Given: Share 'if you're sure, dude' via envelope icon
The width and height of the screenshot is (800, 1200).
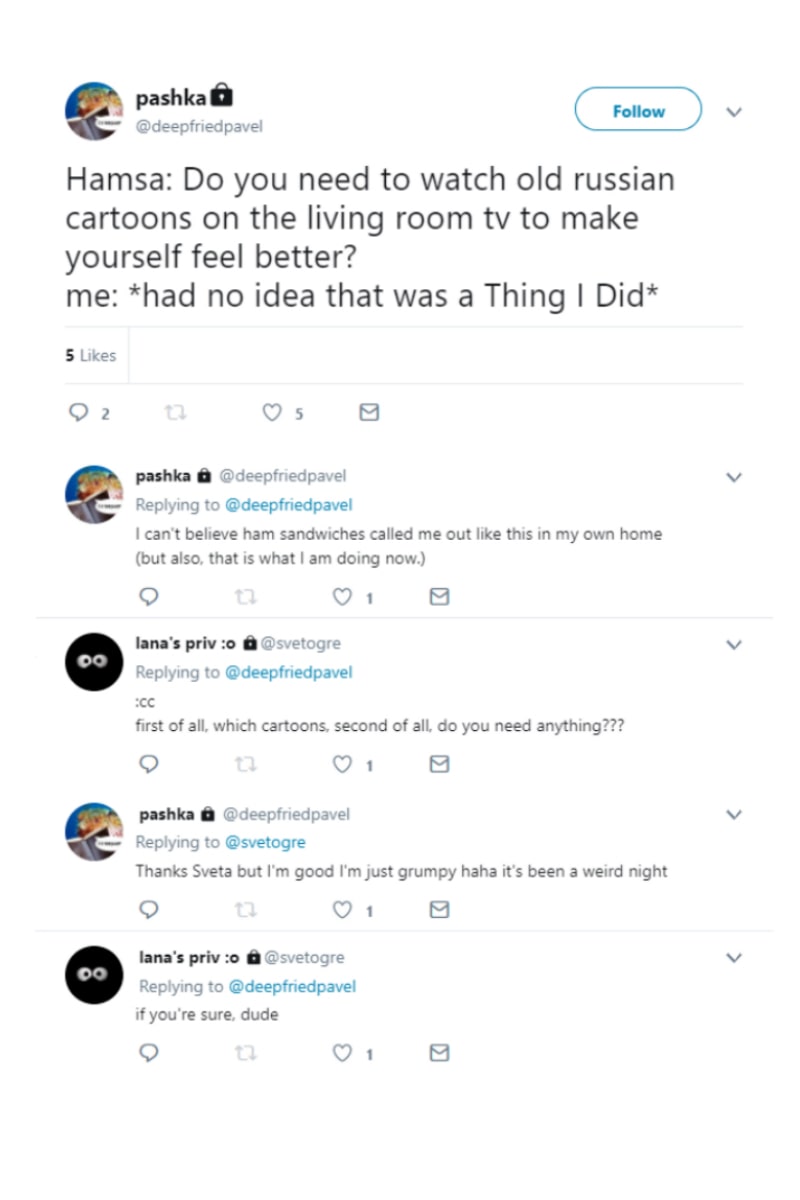Looking at the screenshot, I should (438, 1052).
